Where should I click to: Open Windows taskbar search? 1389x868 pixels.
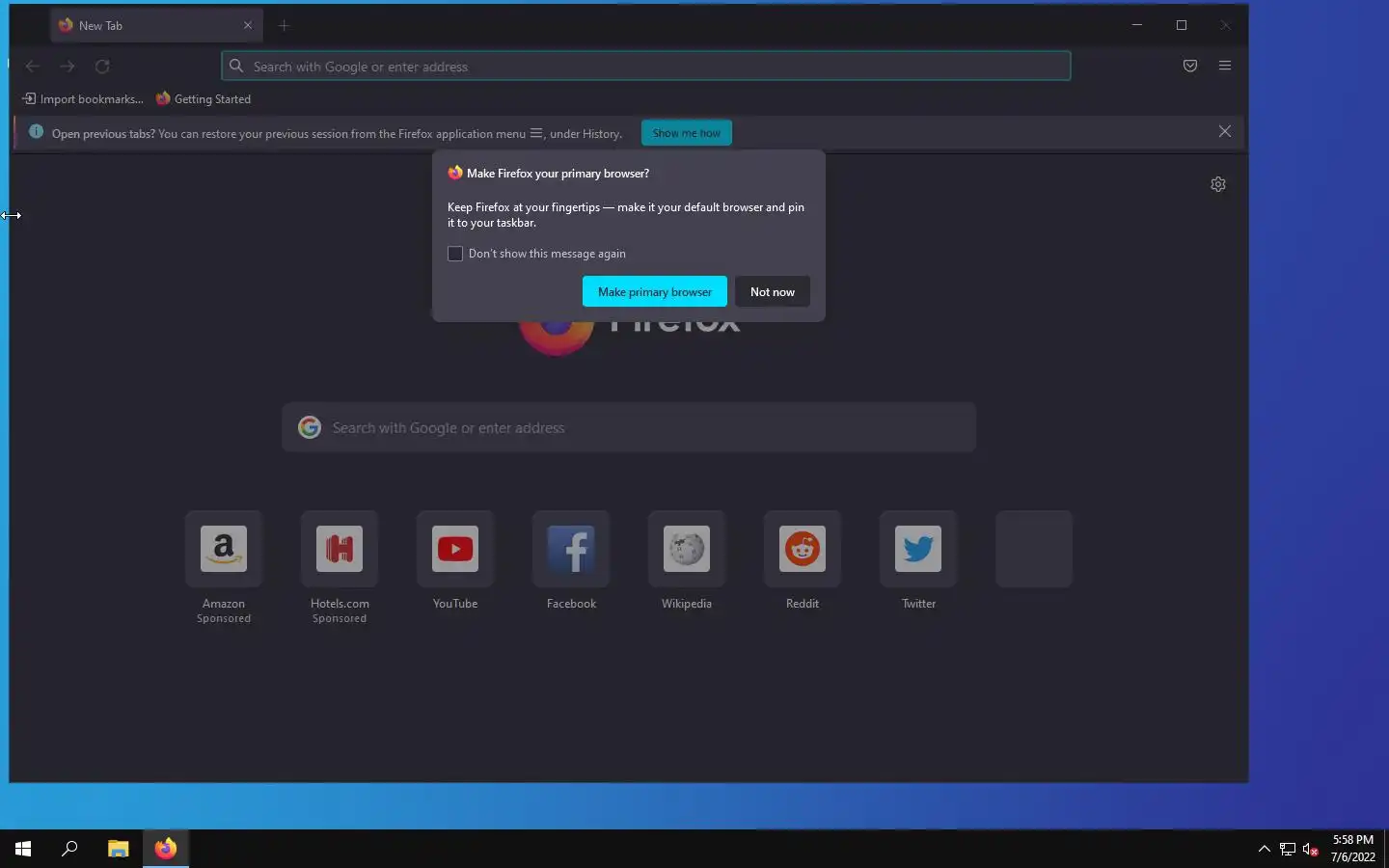[69, 849]
